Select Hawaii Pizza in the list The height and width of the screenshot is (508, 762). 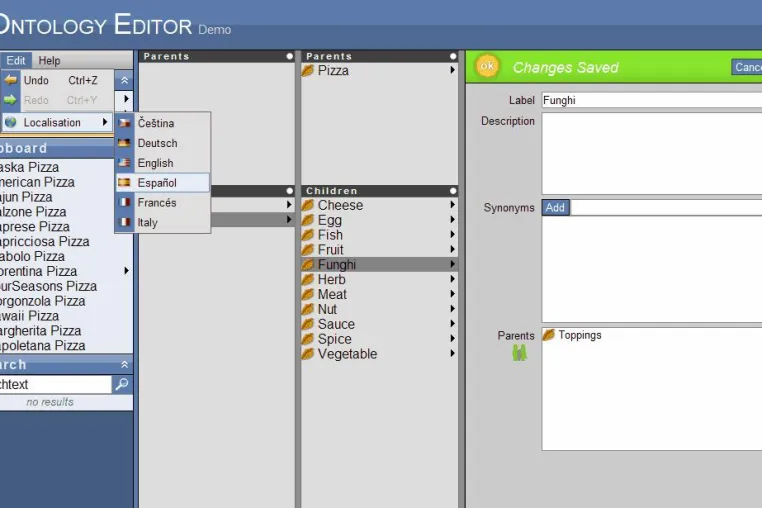(29, 315)
